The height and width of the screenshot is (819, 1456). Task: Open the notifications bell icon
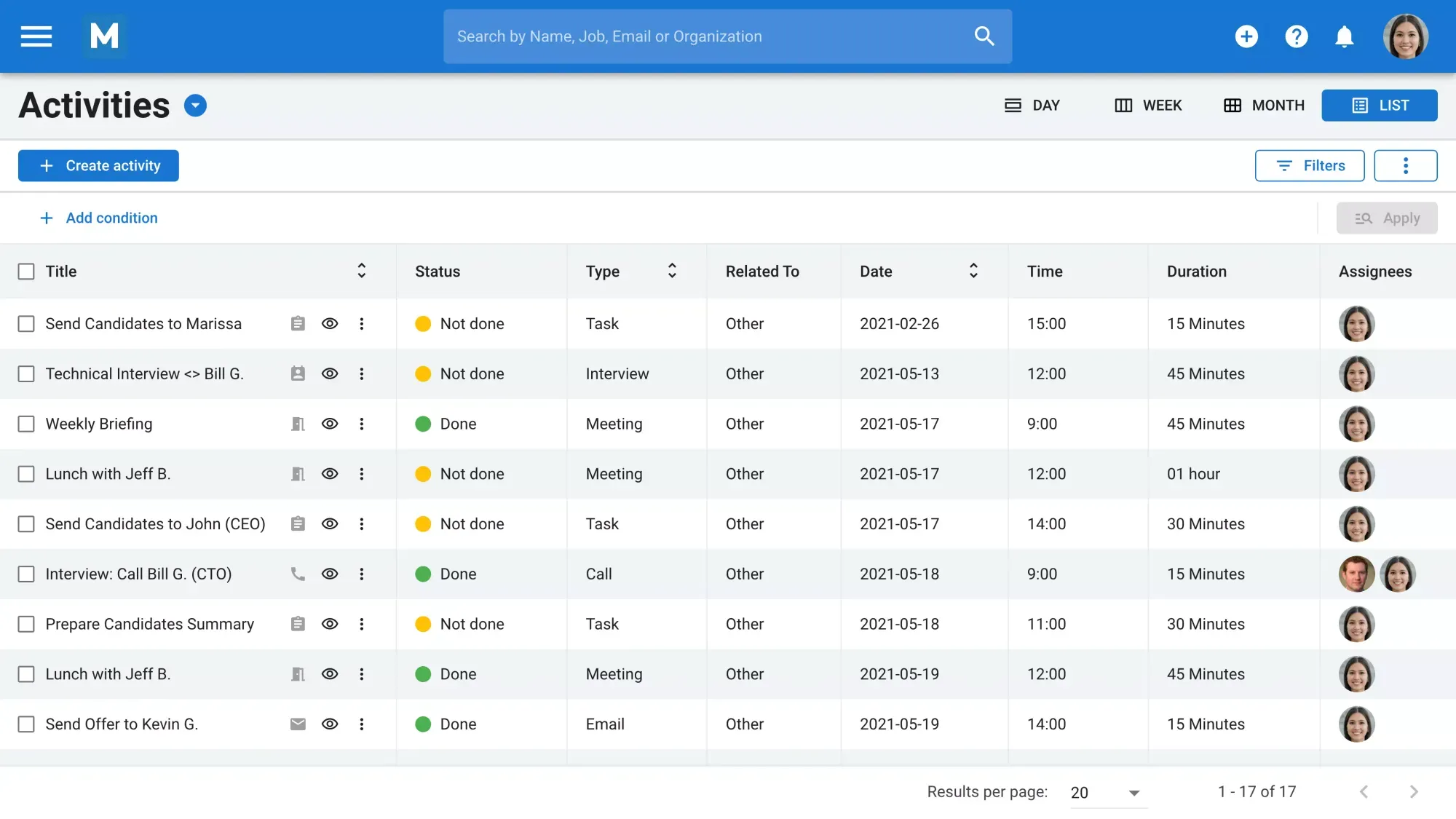(1344, 36)
